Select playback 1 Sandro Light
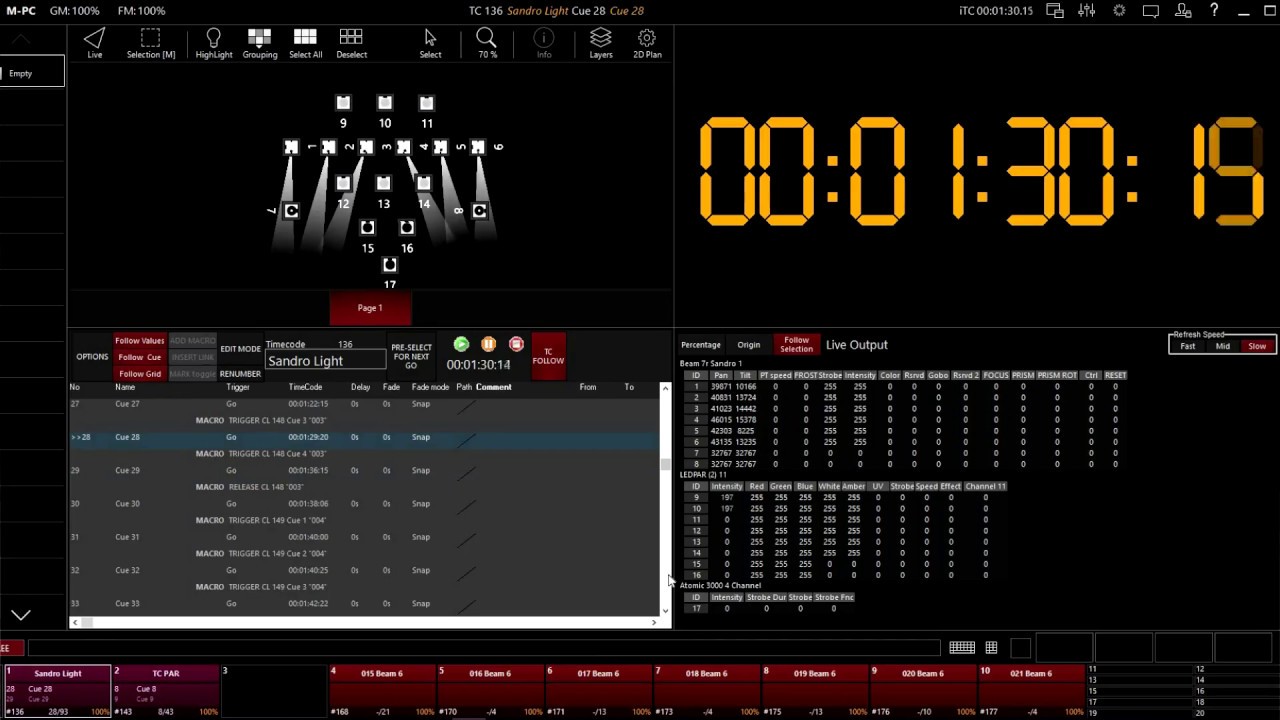 (x=56, y=691)
